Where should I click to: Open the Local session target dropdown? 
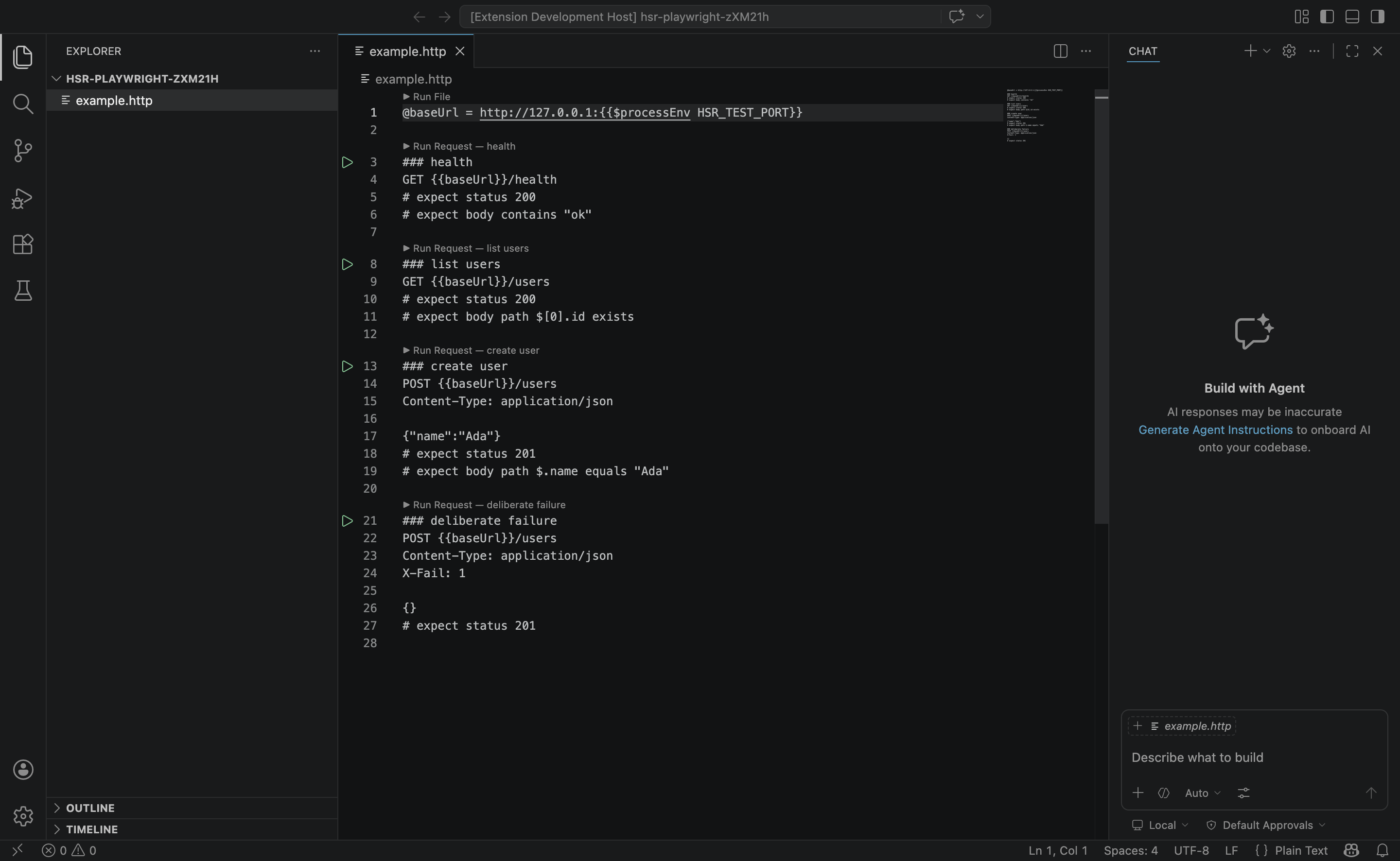[x=1160, y=825]
